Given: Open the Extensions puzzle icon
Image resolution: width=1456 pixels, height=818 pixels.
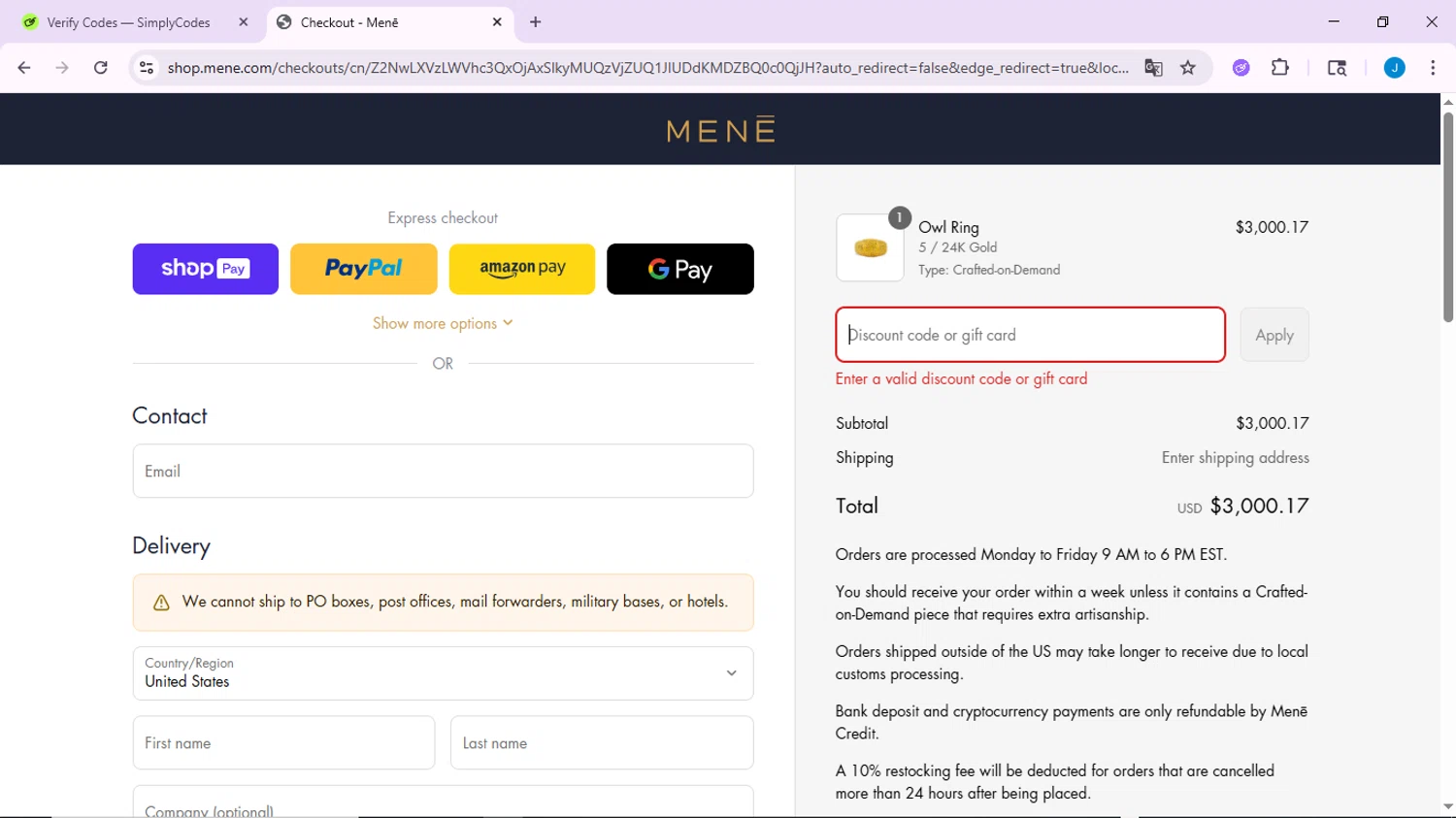Looking at the screenshot, I should click(1280, 68).
